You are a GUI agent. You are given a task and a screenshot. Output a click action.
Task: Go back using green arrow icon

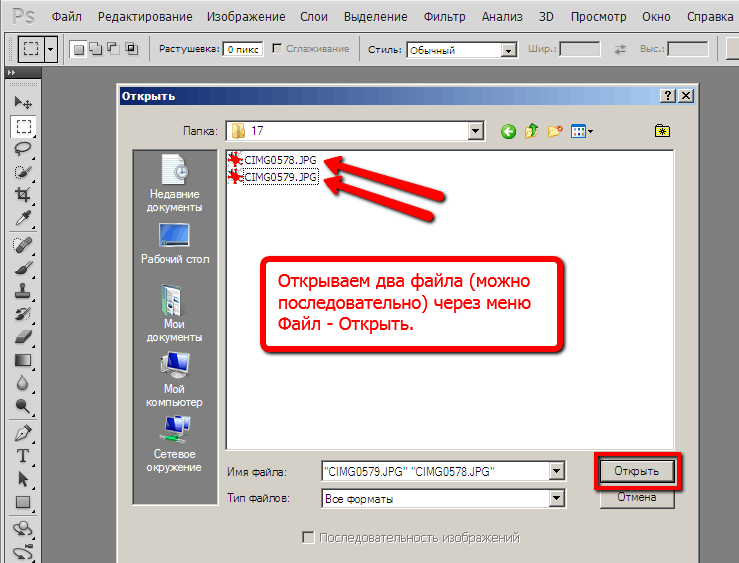tap(508, 131)
